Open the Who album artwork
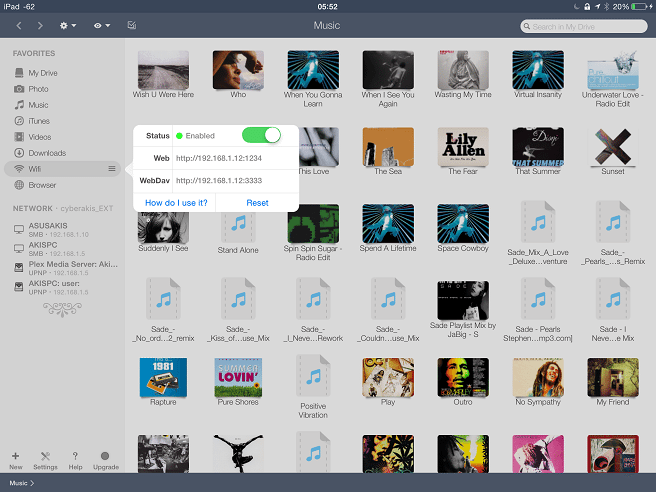656x492 pixels. pos(238,70)
